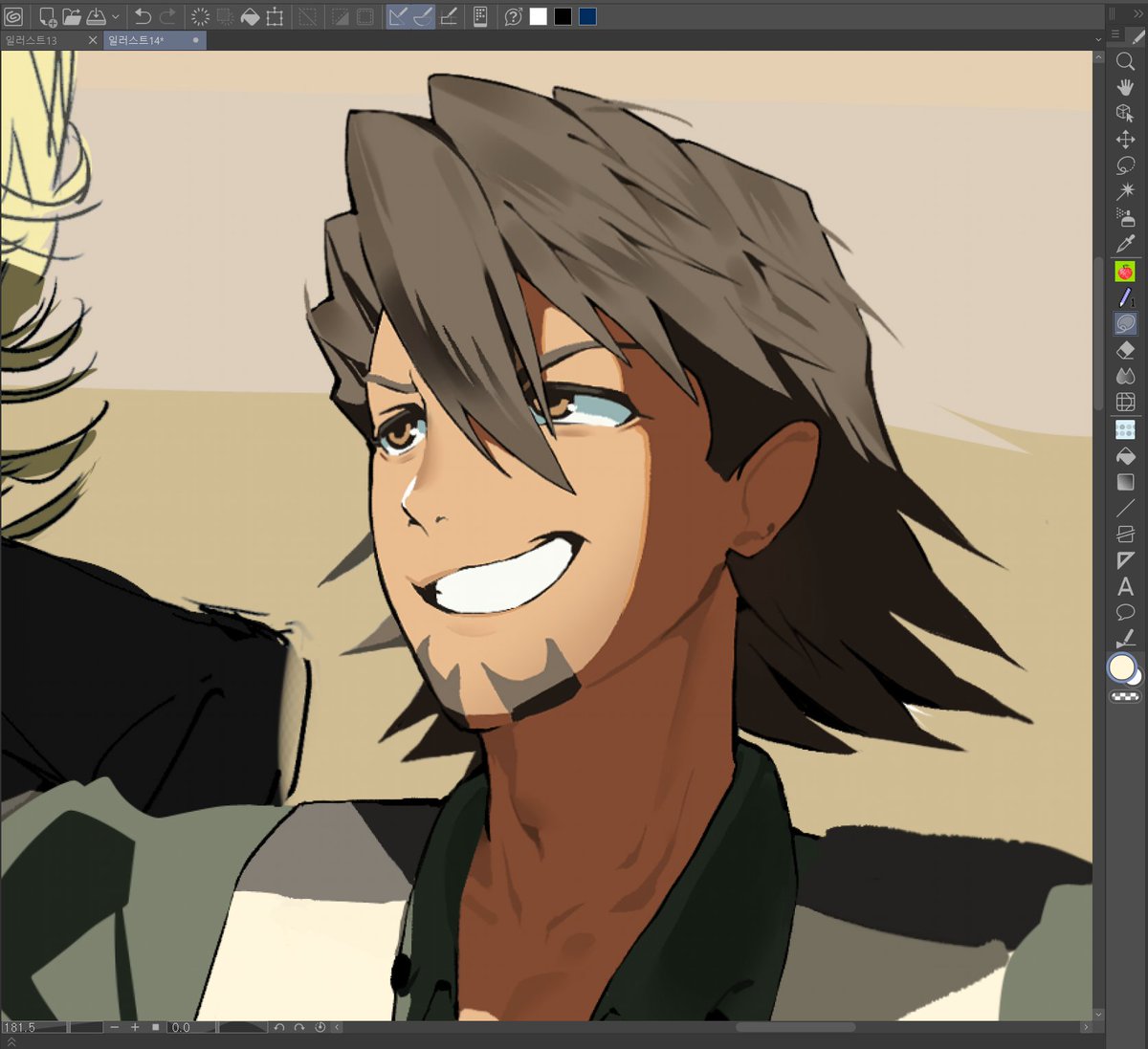
Task: Clear the selection contents with the sunburst icon
Action: click(x=200, y=16)
